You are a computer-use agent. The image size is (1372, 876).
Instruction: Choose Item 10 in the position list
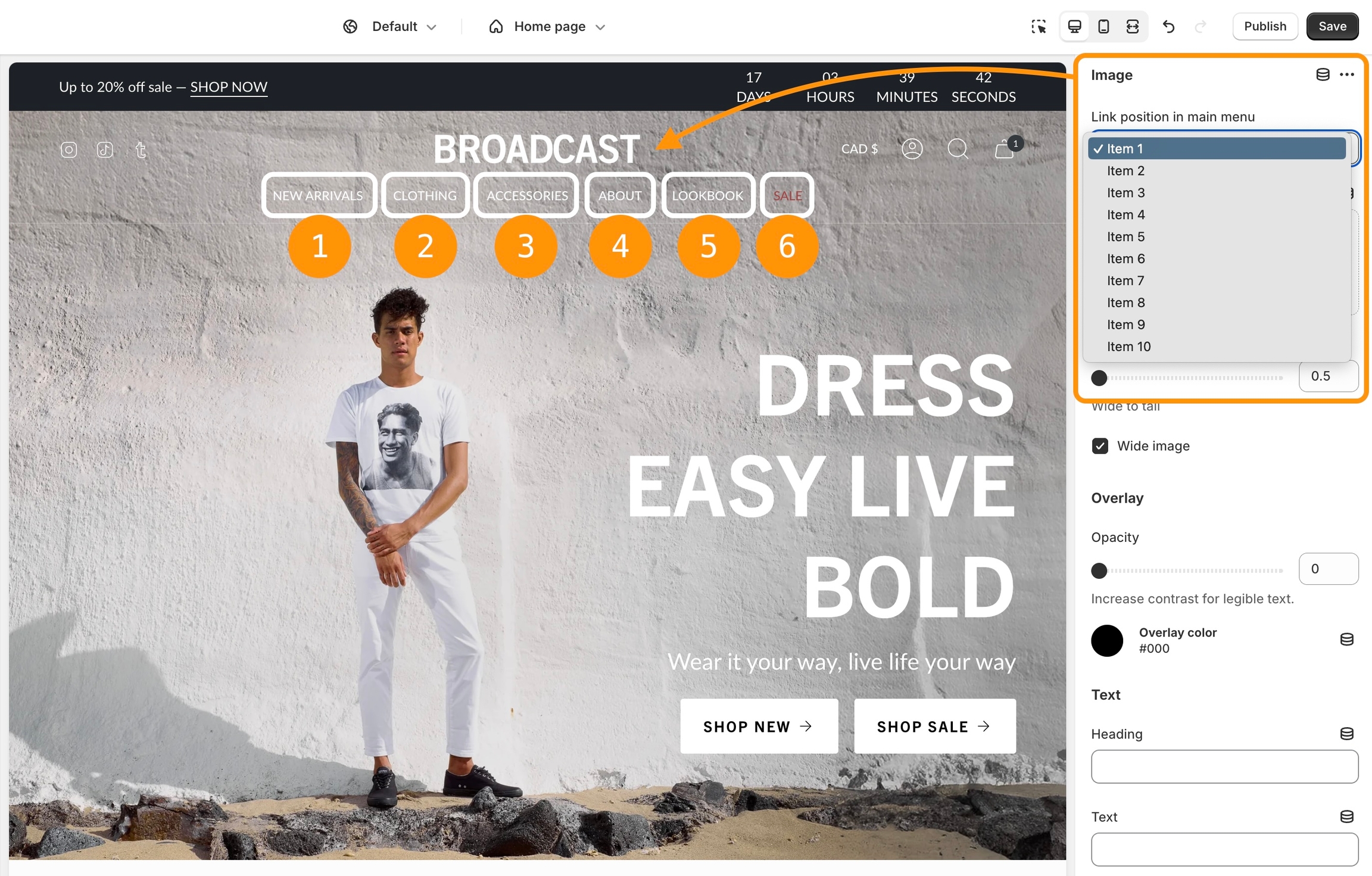click(x=1128, y=347)
